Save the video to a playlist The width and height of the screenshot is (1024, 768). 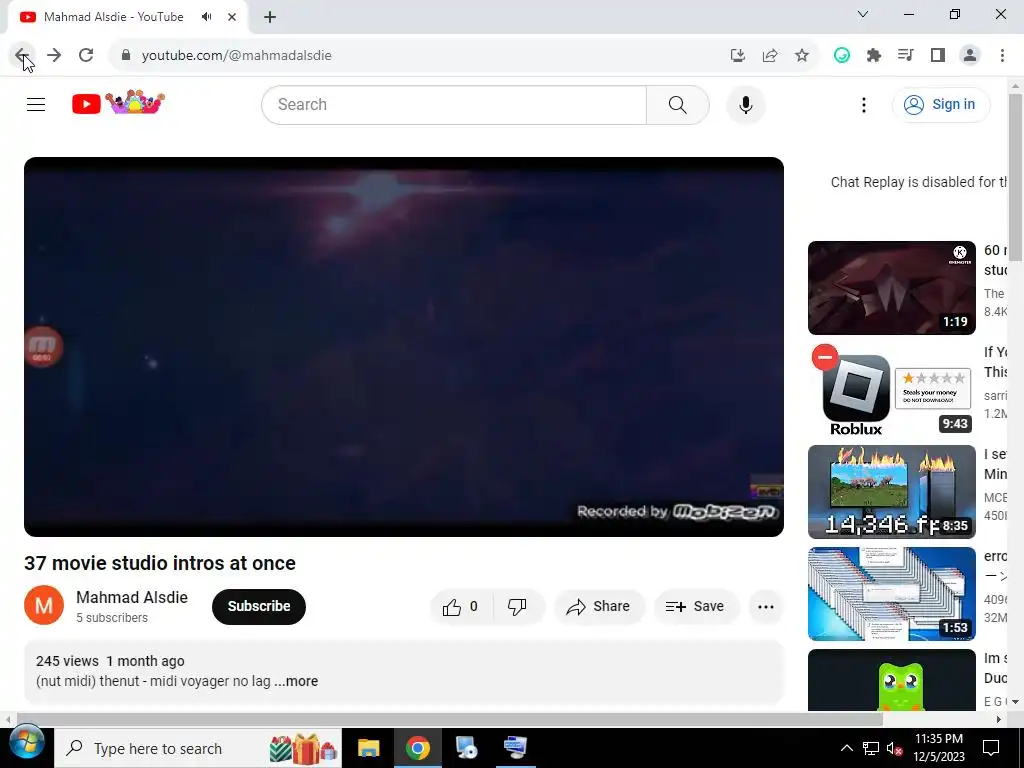[x=696, y=607]
